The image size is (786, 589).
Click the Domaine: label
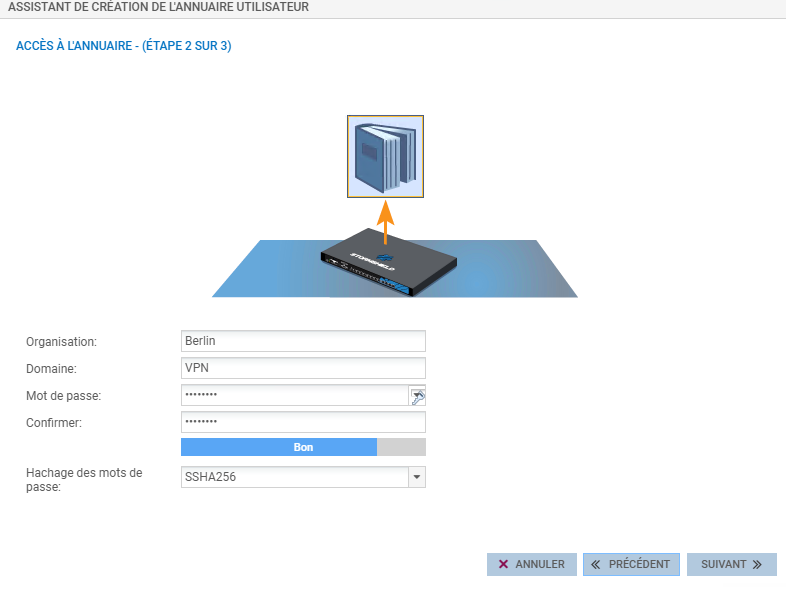click(x=51, y=369)
